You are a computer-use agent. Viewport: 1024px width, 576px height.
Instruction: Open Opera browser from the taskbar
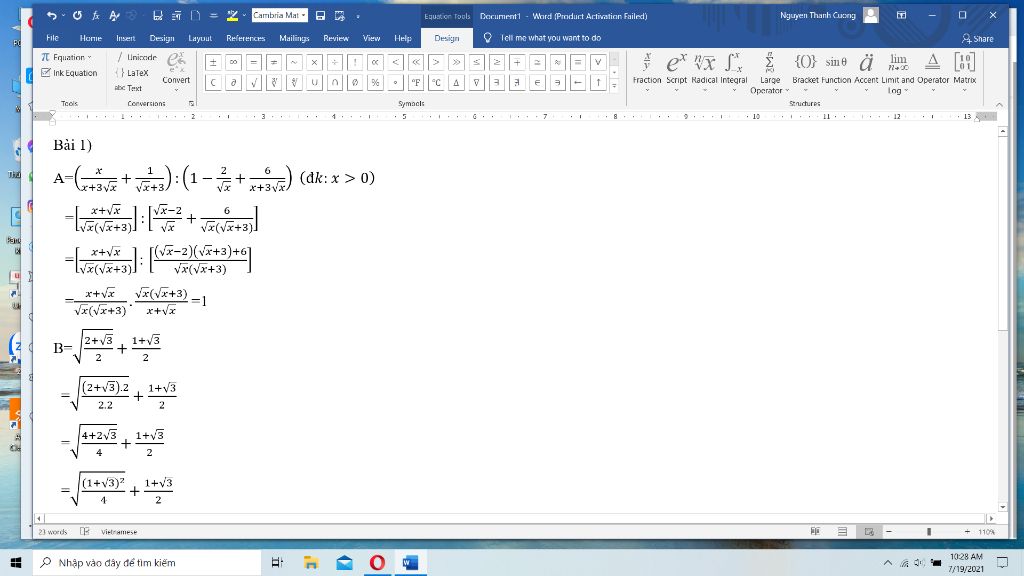pyautogui.click(x=377, y=562)
